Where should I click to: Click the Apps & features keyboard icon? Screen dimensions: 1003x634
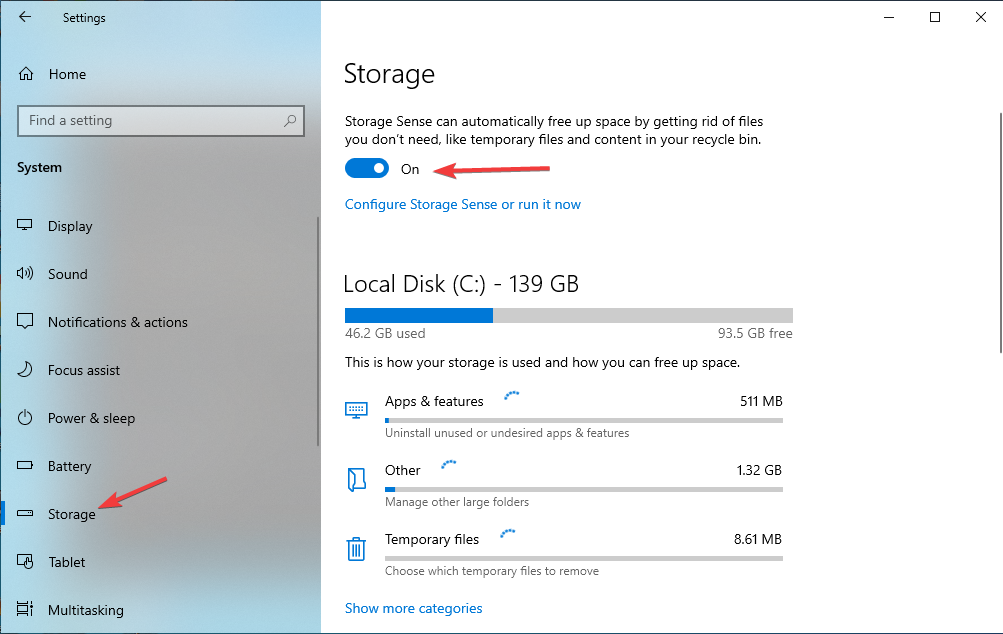point(356,410)
